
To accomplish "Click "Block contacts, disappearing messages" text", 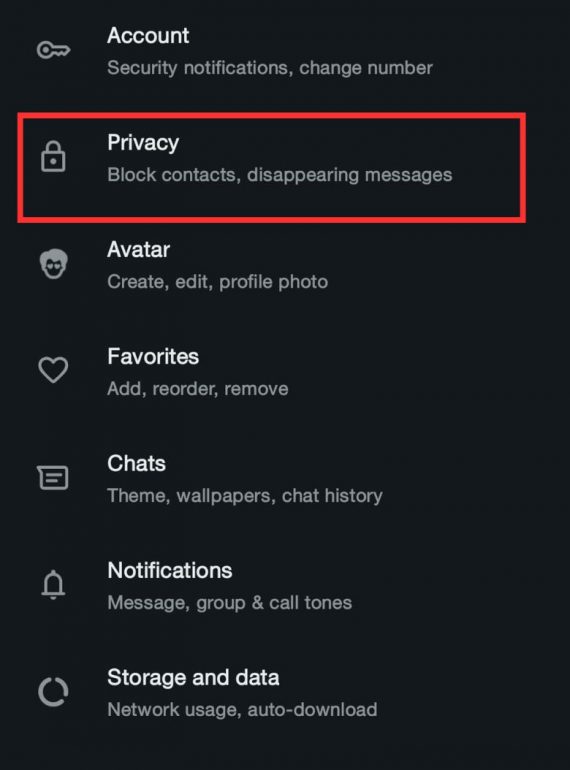I will click(x=280, y=175).
